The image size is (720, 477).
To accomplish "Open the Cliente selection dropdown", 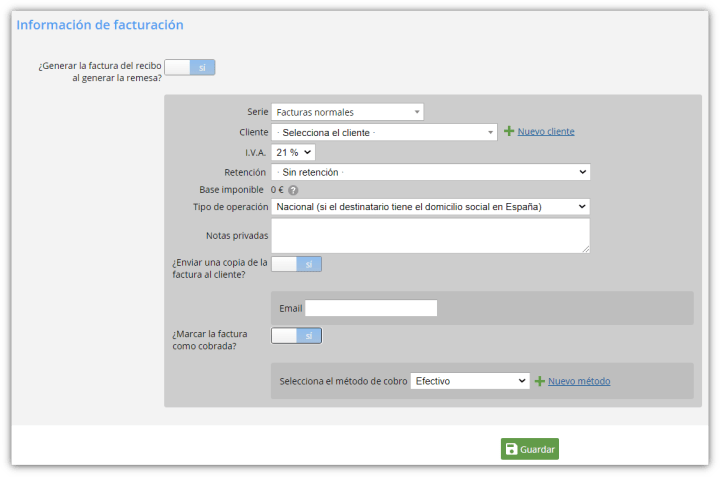I will pyautogui.click(x=384, y=132).
